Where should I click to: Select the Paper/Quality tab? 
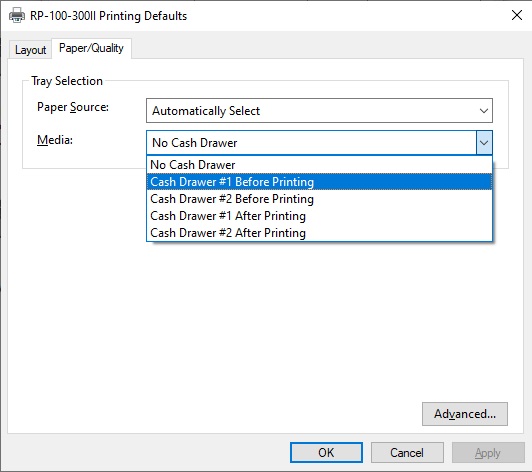click(x=91, y=48)
